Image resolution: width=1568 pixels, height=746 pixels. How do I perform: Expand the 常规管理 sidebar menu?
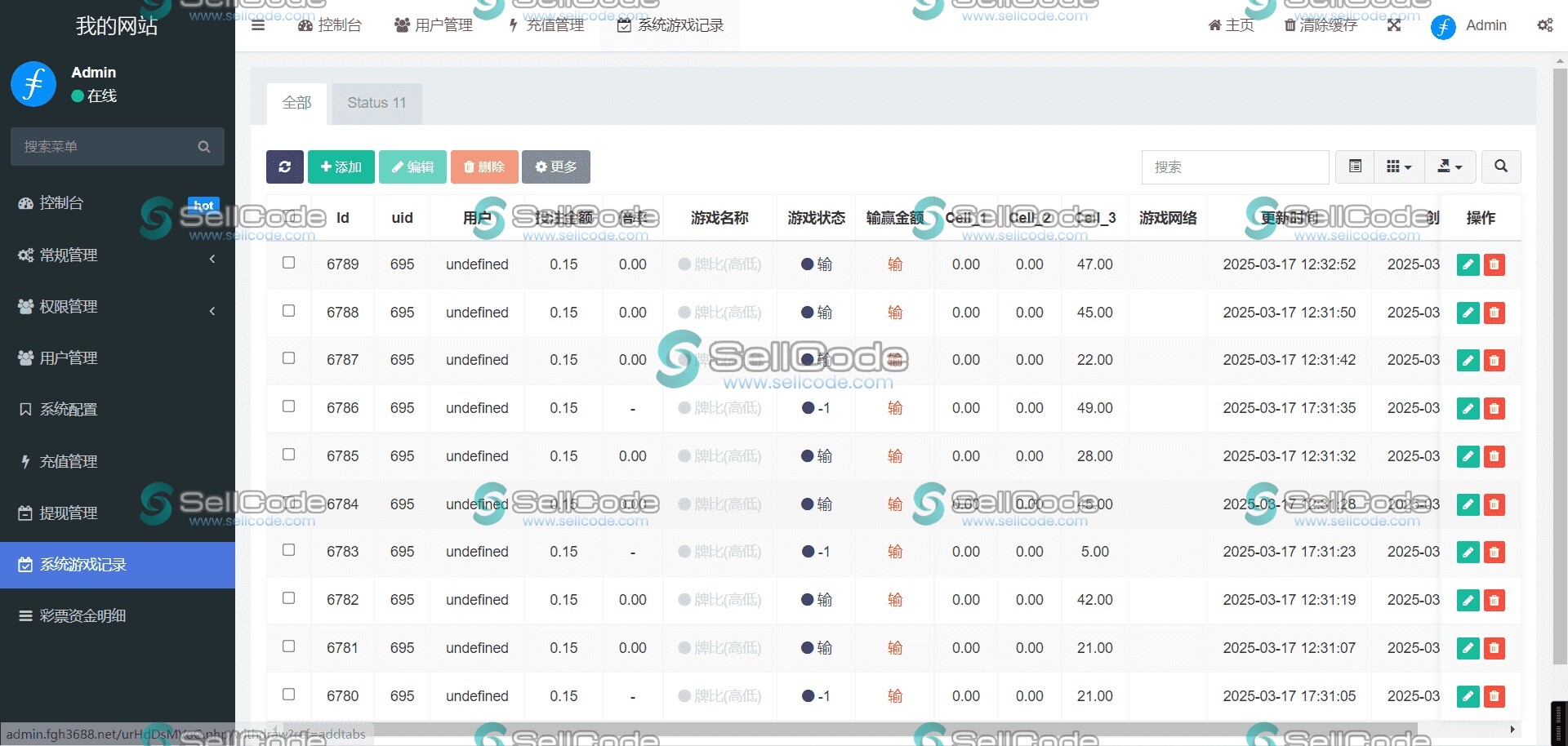pyautogui.click(x=118, y=255)
